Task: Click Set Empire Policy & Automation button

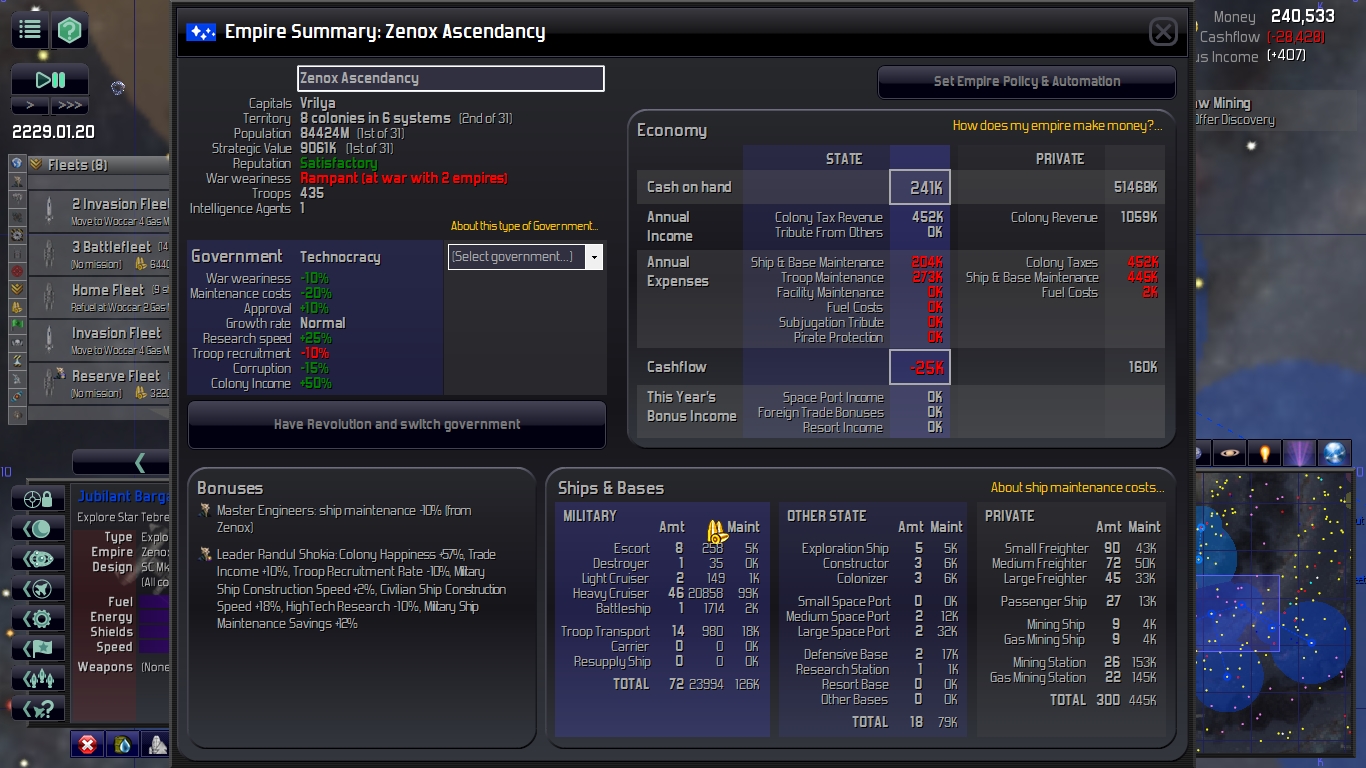Action: (x=1027, y=82)
